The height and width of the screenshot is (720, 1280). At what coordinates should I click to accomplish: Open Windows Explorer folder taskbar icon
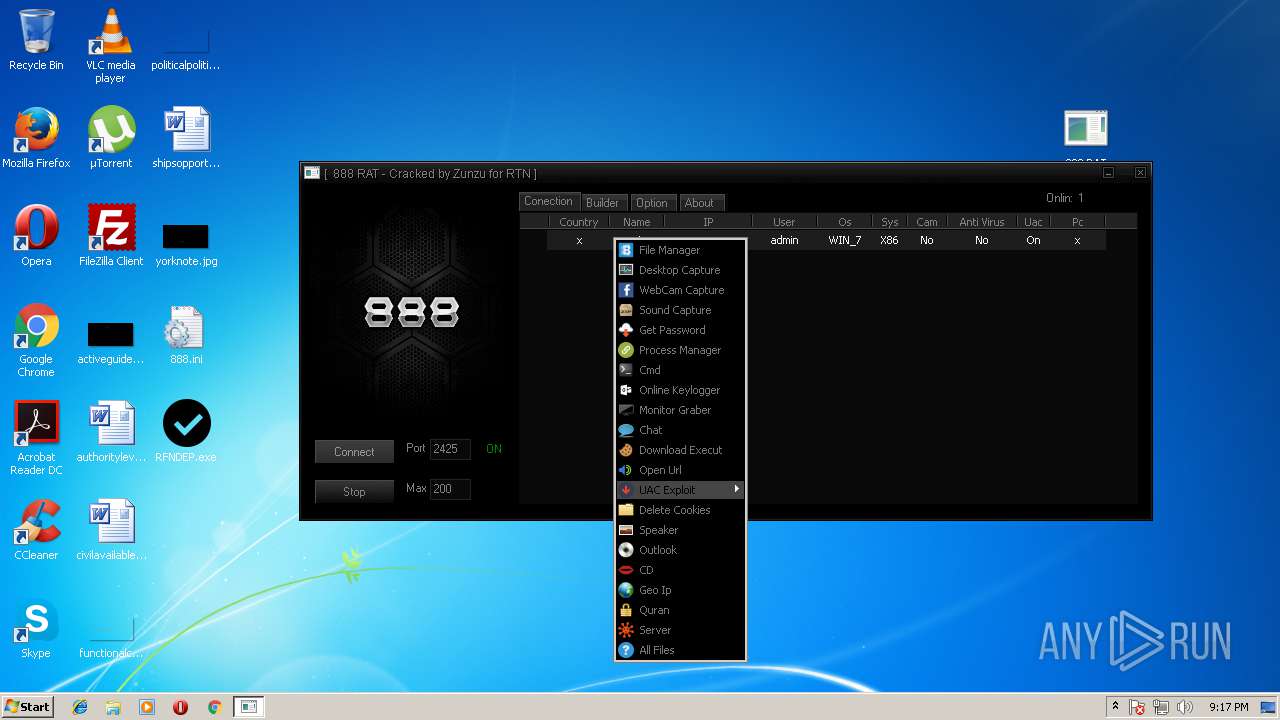[x=113, y=707]
